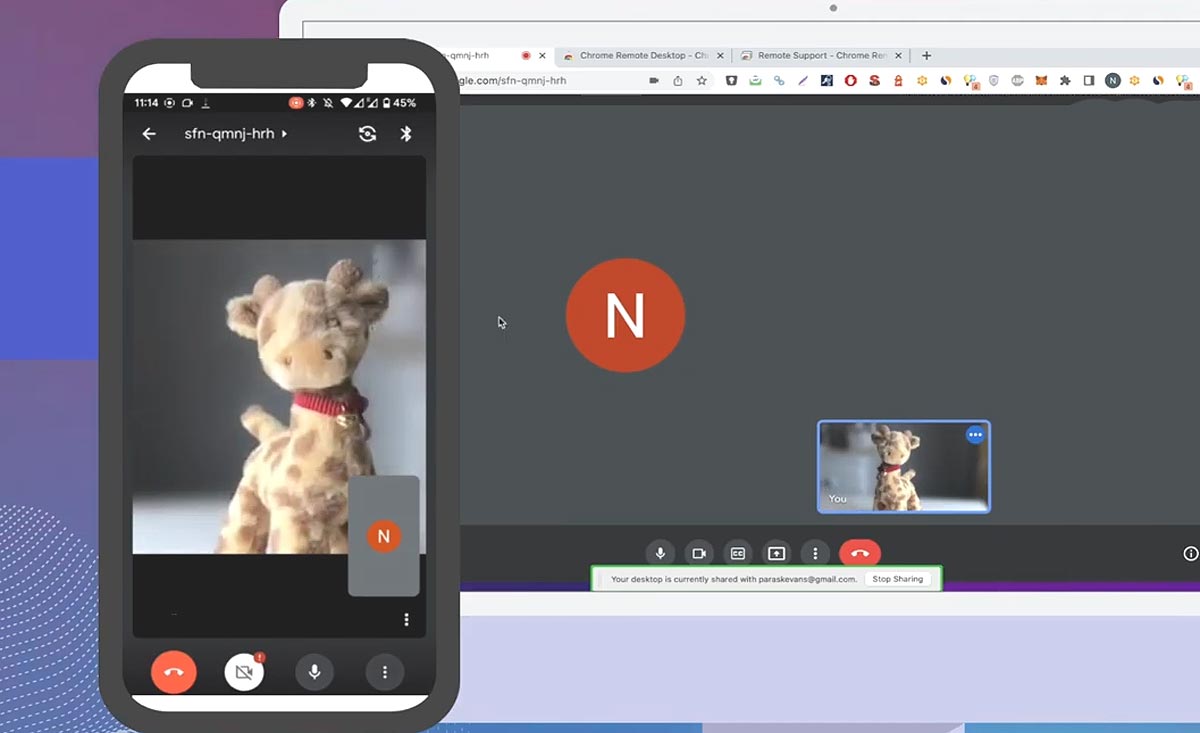Click the grey shield extension icon

pyautogui.click(x=994, y=81)
